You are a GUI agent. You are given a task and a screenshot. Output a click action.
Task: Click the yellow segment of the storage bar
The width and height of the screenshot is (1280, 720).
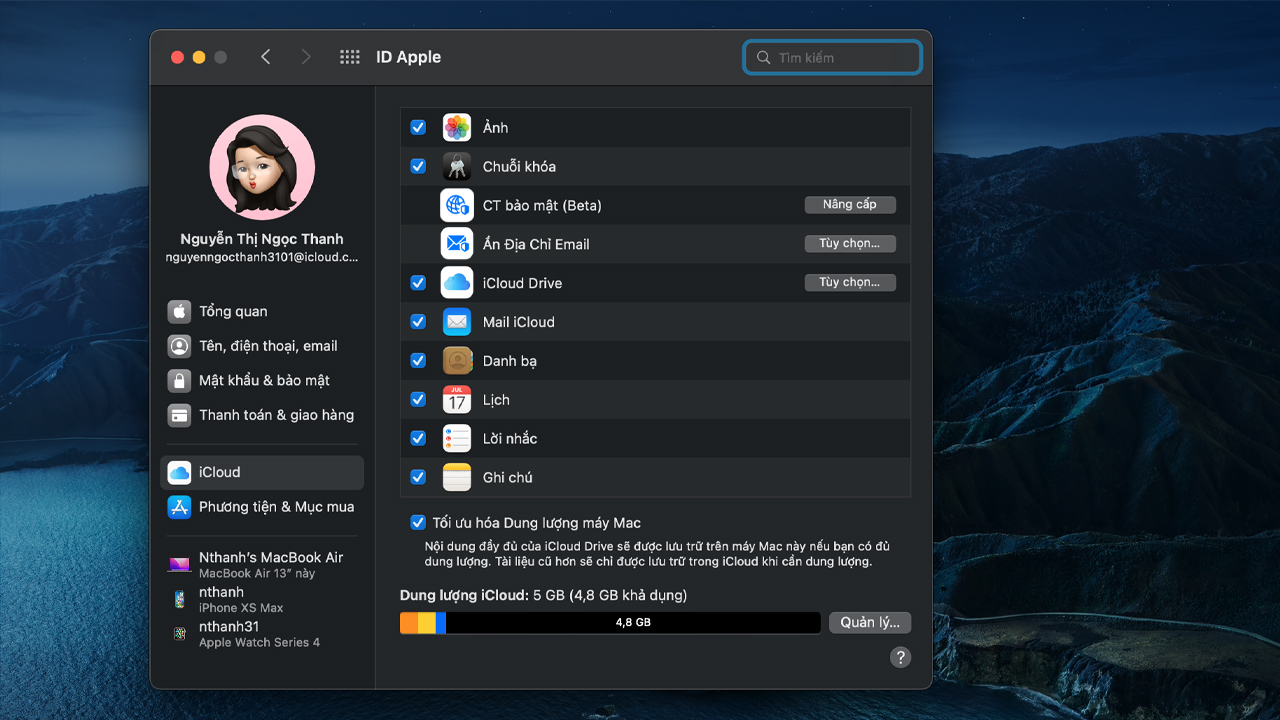(427, 623)
